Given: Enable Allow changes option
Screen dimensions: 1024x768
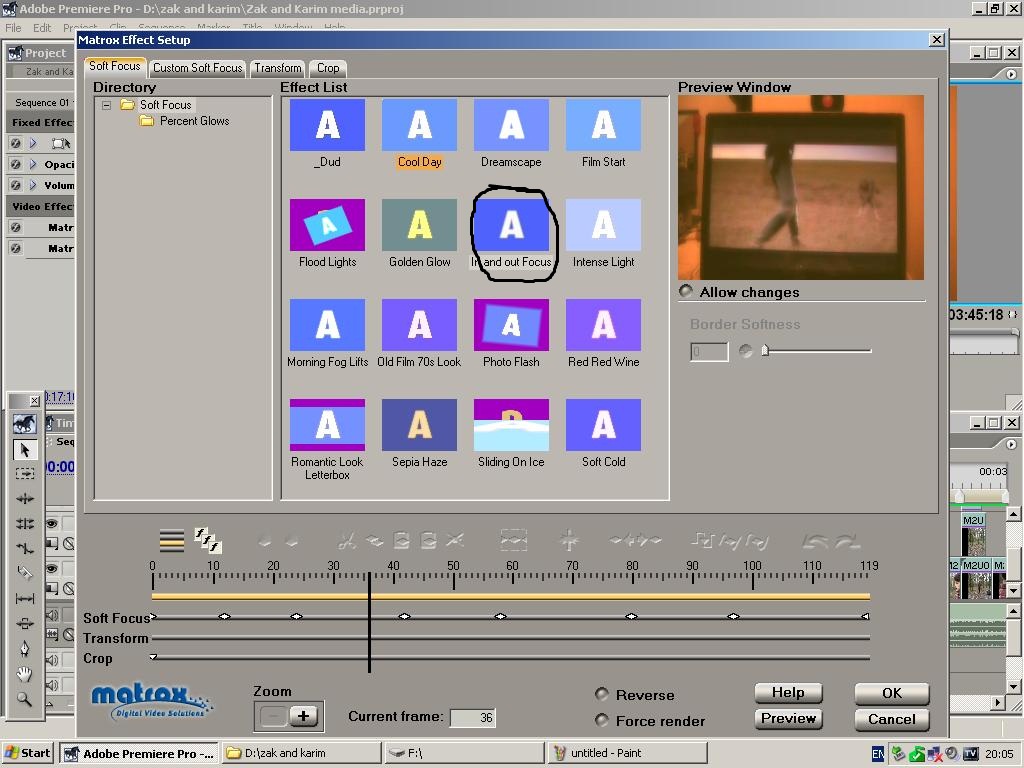Looking at the screenshot, I should [686, 291].
